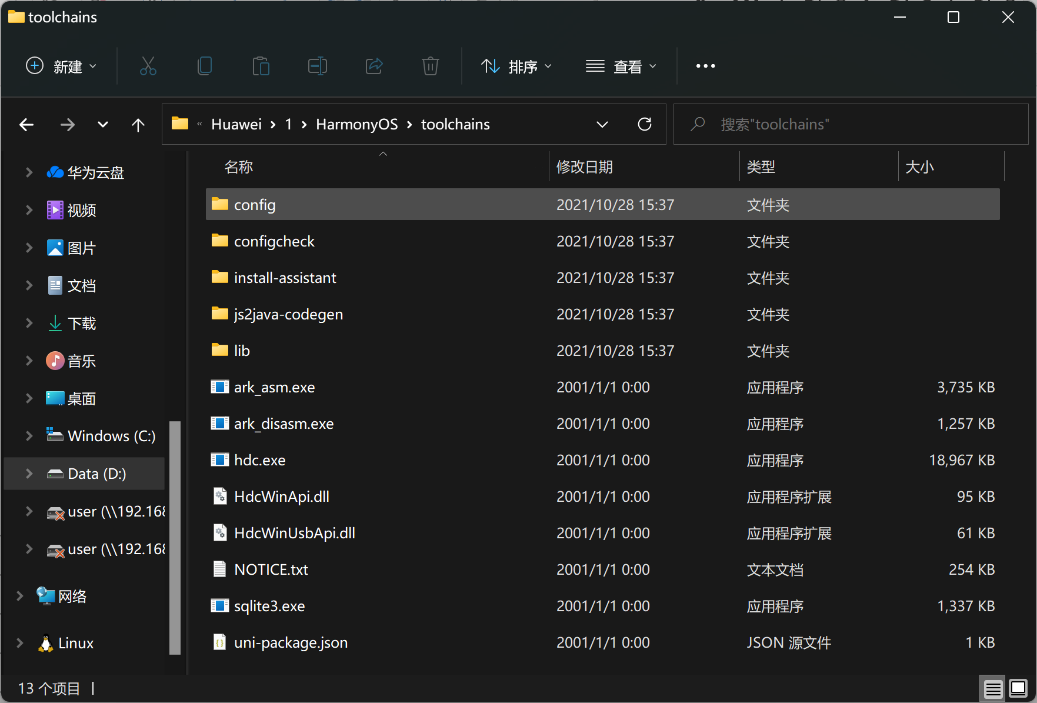Click the Share icon in toolbar
This screenshot has height=703, width=1037.
(374, 66)
